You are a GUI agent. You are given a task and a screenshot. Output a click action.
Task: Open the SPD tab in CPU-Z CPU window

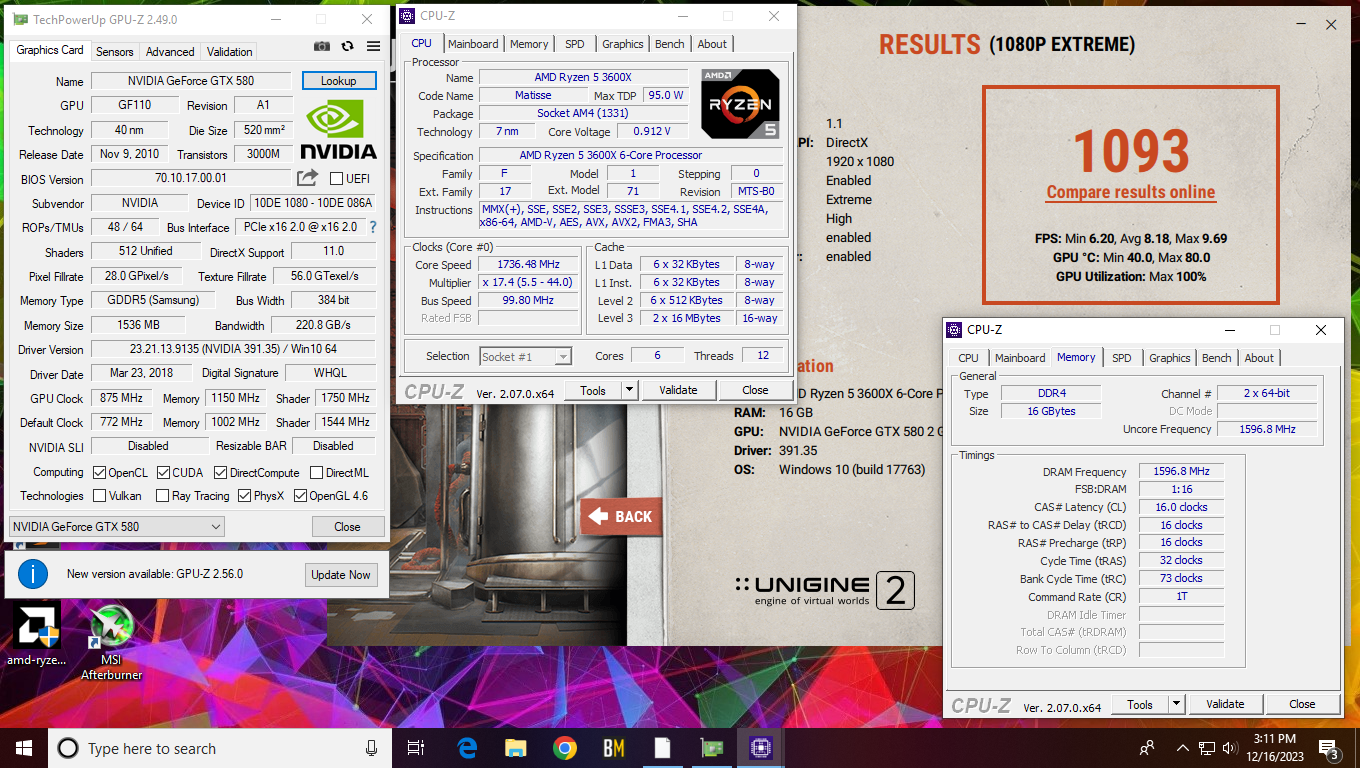pyautogui.click(x=574, y=44)
